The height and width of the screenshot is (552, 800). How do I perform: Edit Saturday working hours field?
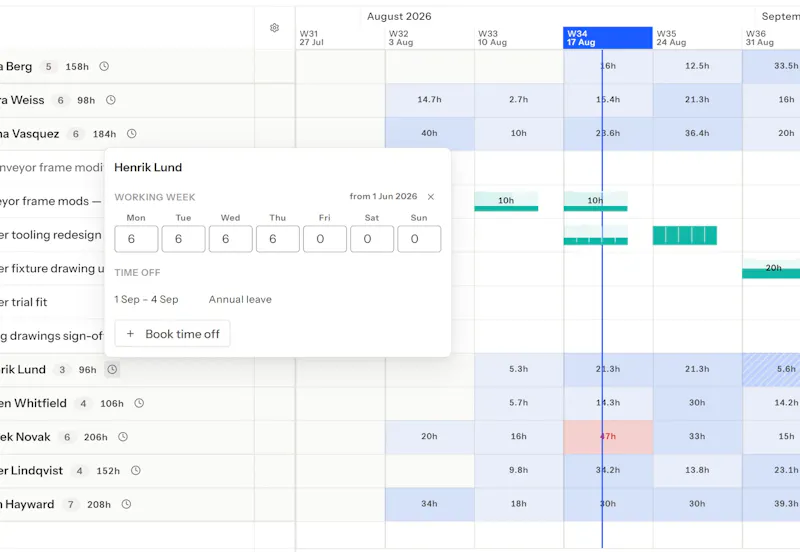(x=372, y=239)
